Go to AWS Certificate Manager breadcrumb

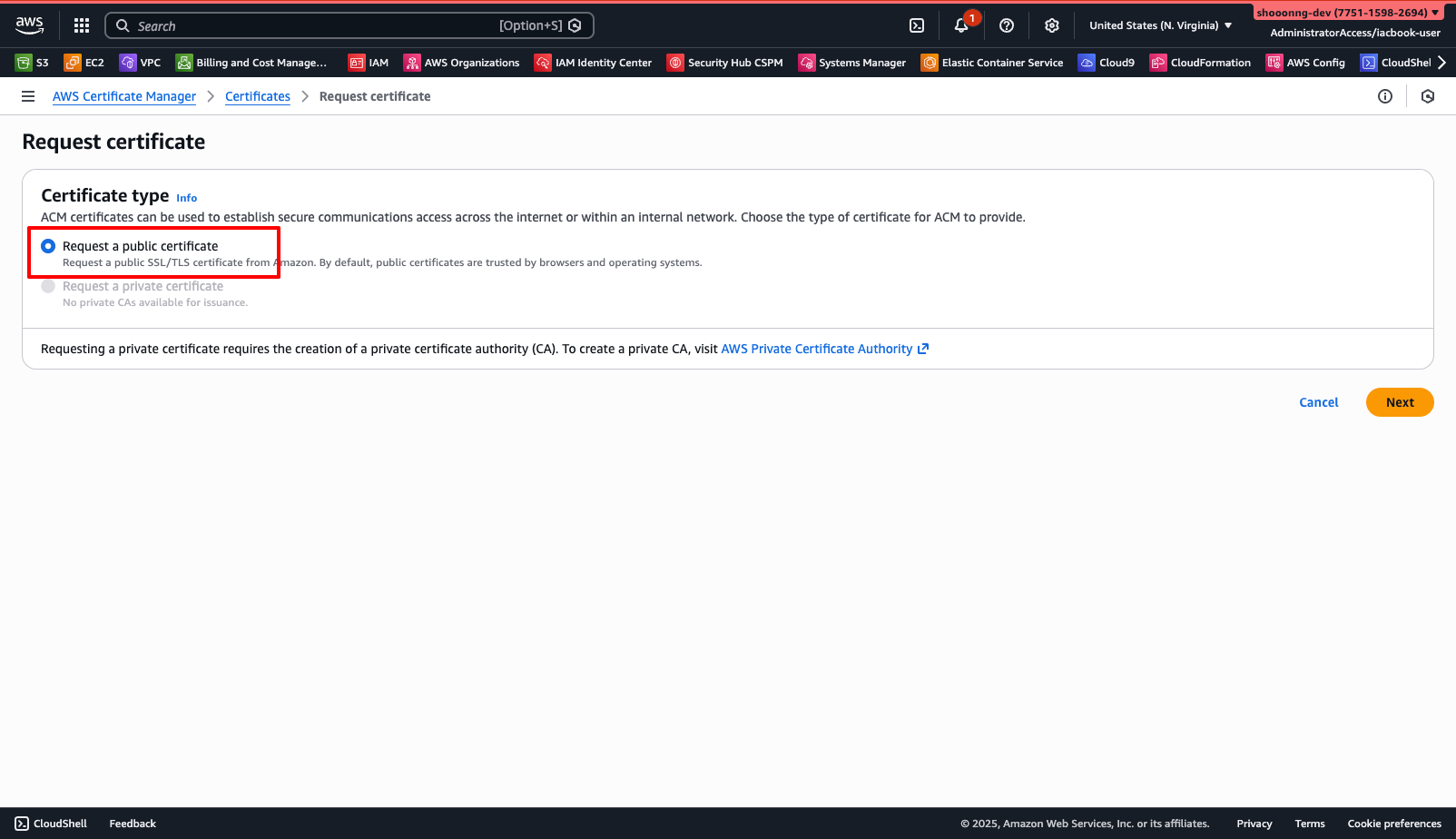point(124,96)
